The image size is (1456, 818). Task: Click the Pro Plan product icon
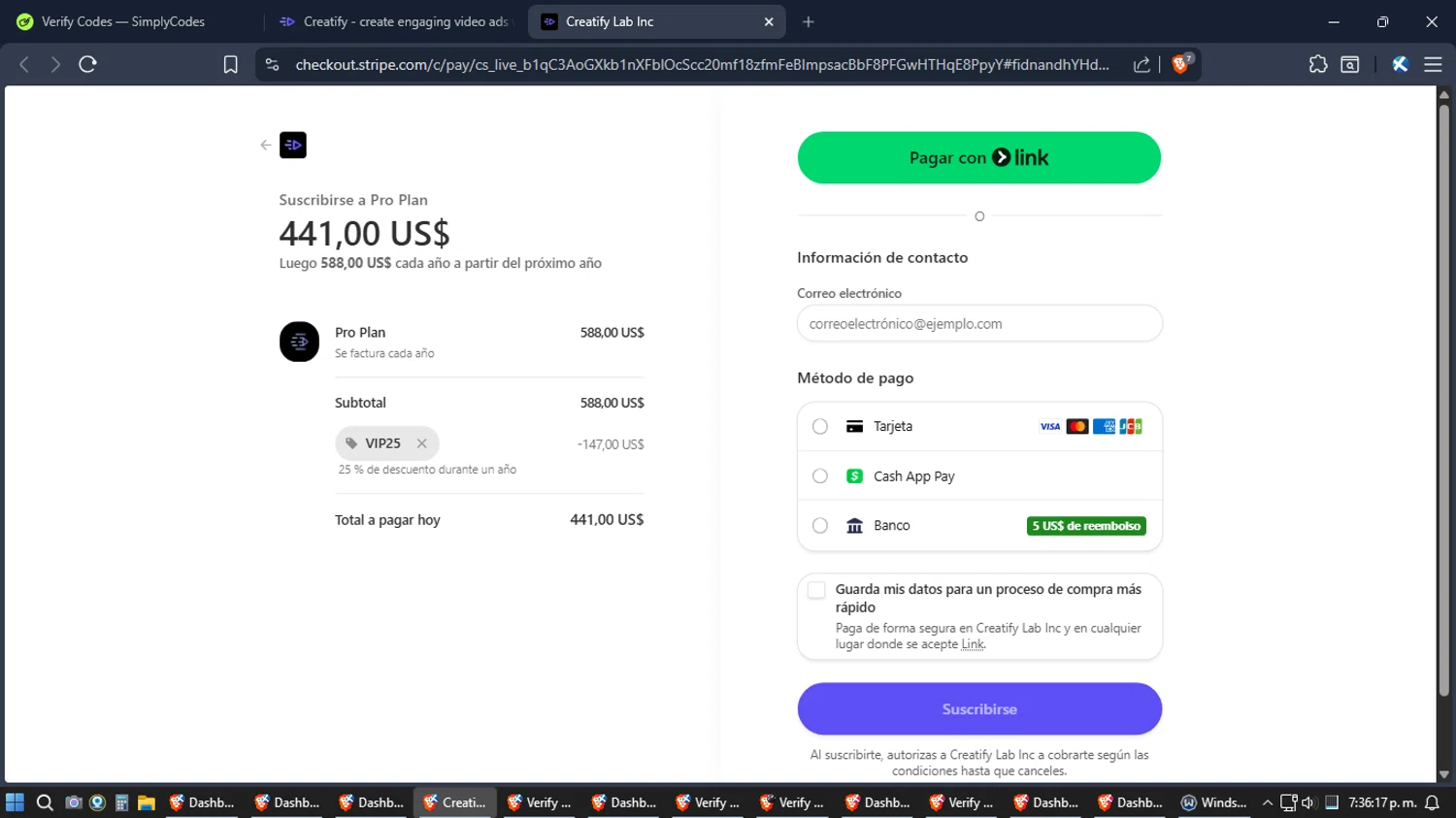click(x=299, y=342)
